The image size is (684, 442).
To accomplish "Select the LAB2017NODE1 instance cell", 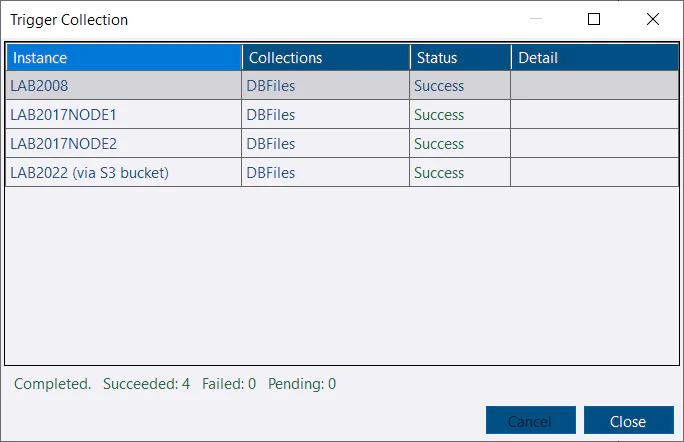I will coord(123,114).
